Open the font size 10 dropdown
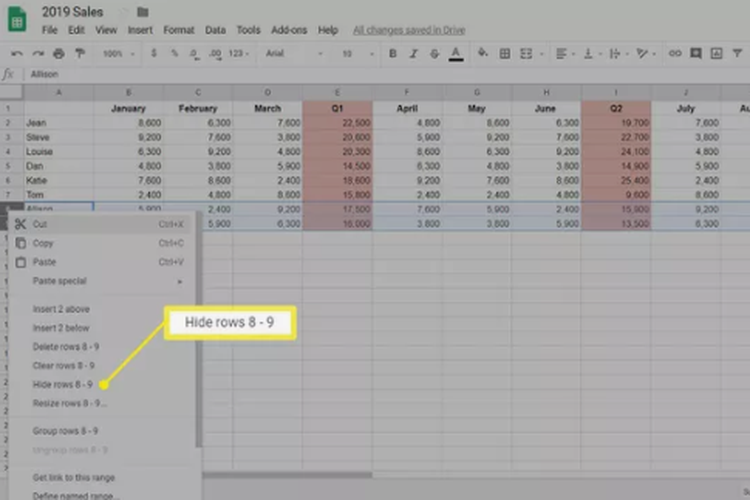The image size is (750, 500). coord(357,54)
